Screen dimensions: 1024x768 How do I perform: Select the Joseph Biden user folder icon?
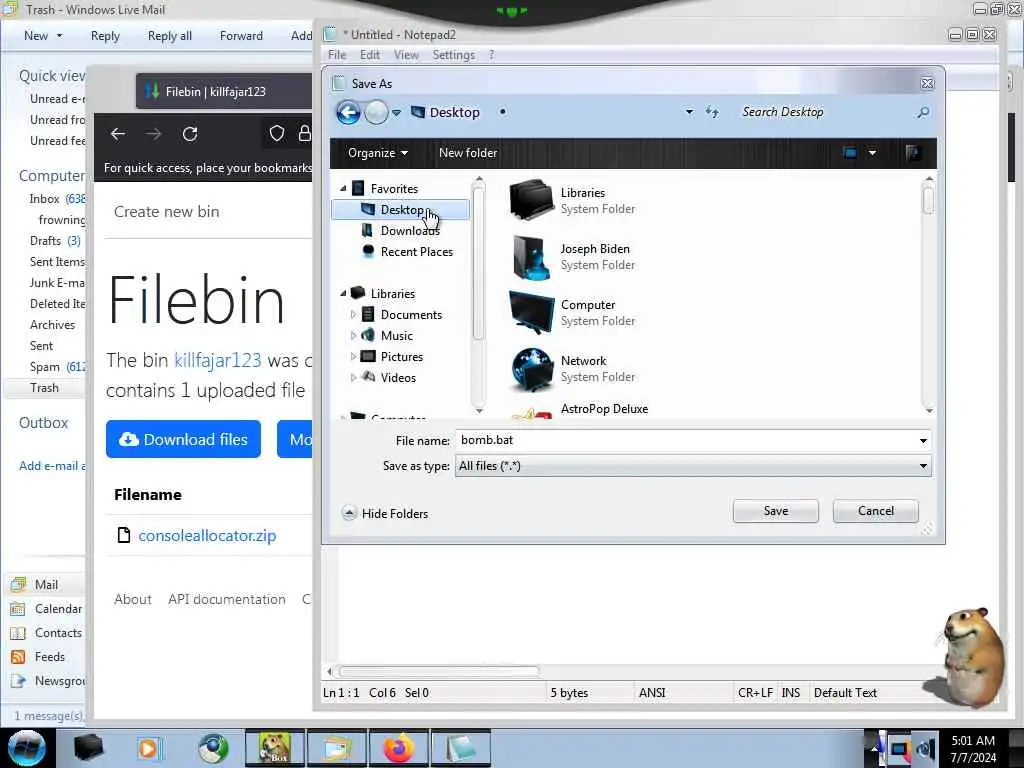tap(532, 256)
